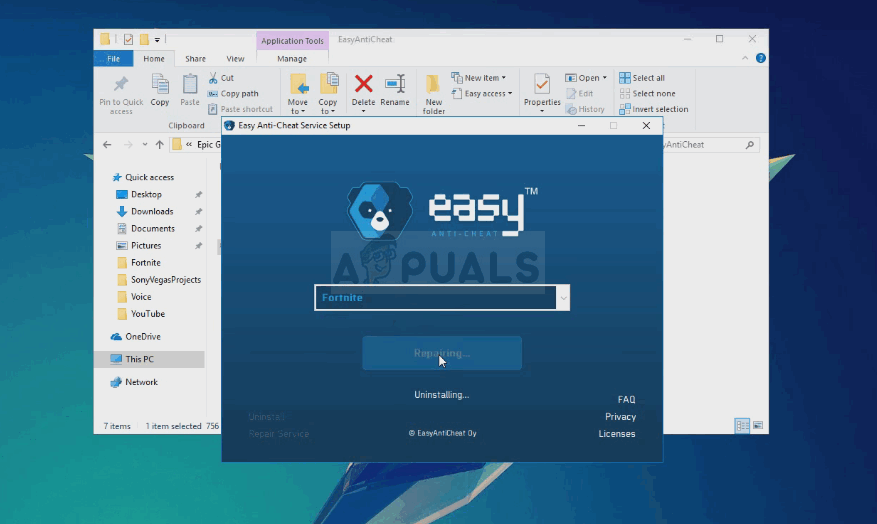Click the Repair Service link
Screen dimensions: 877x524
click(x=279, y=434)
